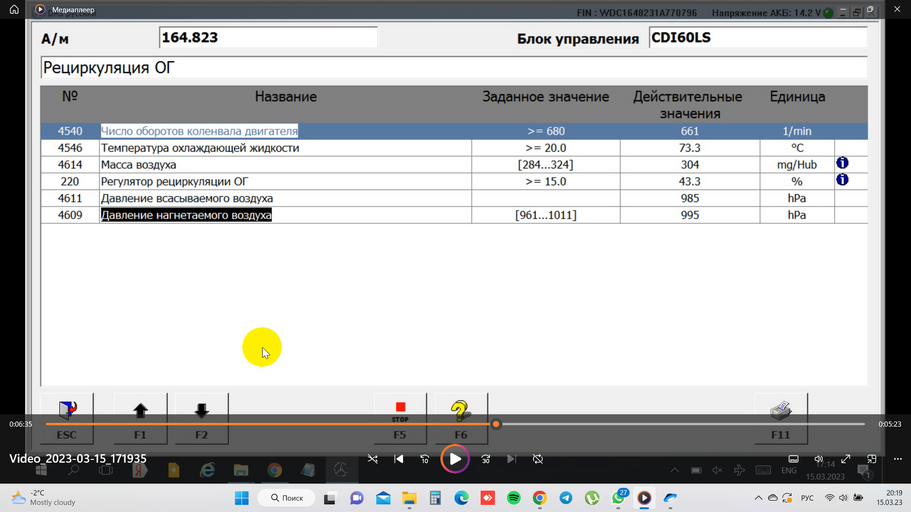Viewport: 911px width, 512px height.
Task: Open File Explorer from the taskbar
Action: click(x=409, y=498)
